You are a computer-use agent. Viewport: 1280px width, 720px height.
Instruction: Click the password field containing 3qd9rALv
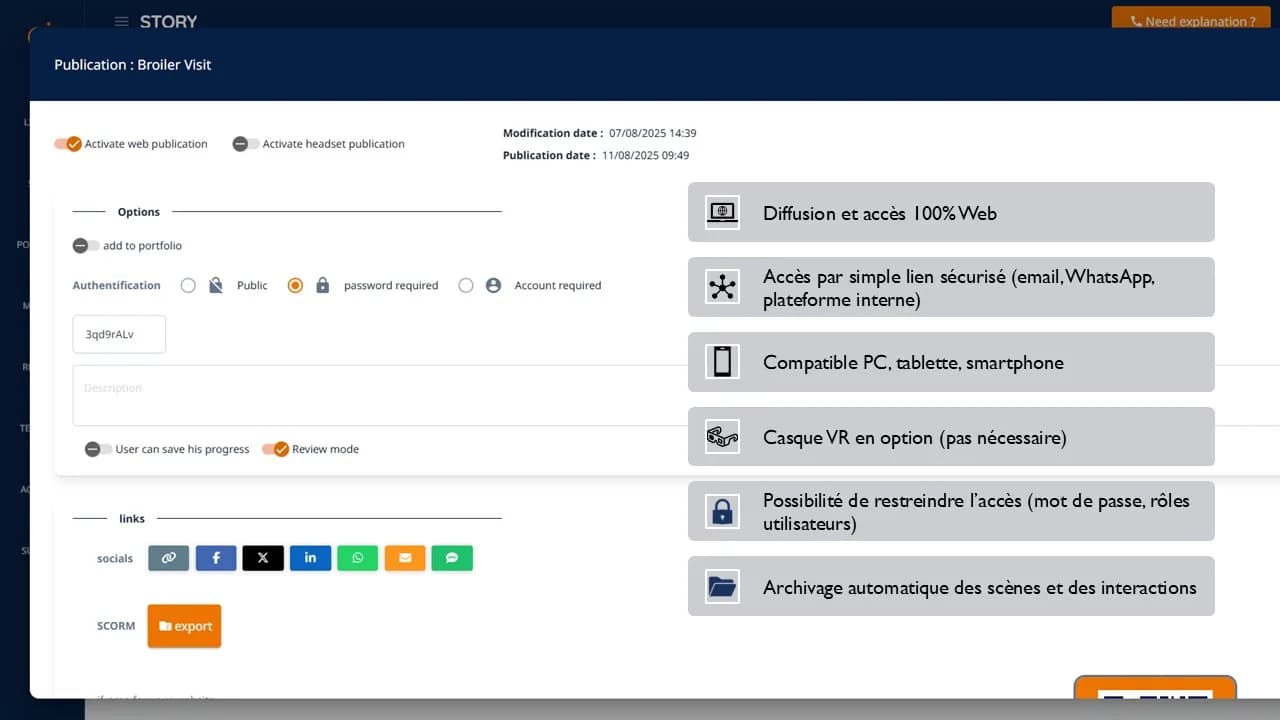[x=119, y=334]
